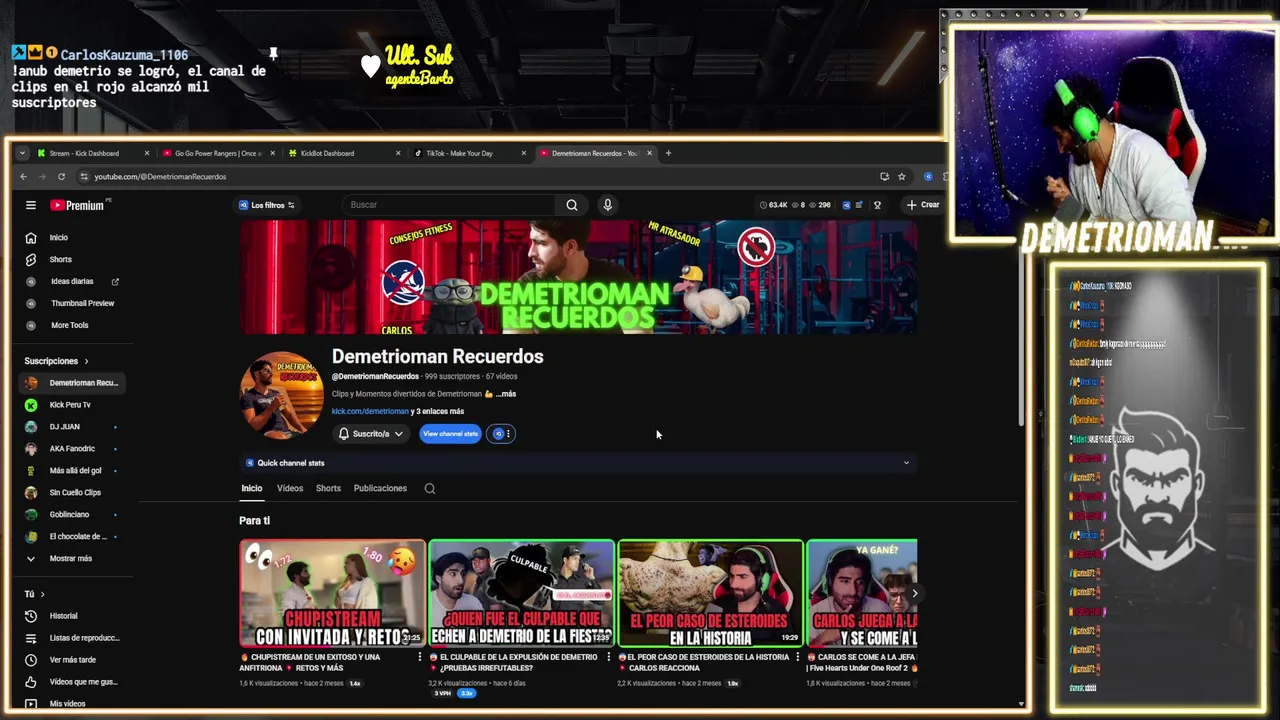Screen dimensions: 1280x720
Task: Open the new browser tab plus button
Action: click(x=669, y=153)
